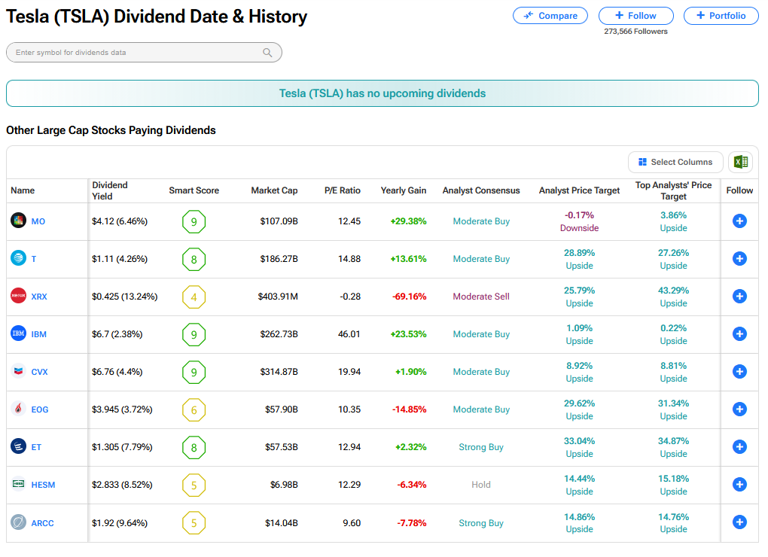Viewport: 768px width, 557px height.
Task: Click the Excel export icon
Action: coord(740,162)
